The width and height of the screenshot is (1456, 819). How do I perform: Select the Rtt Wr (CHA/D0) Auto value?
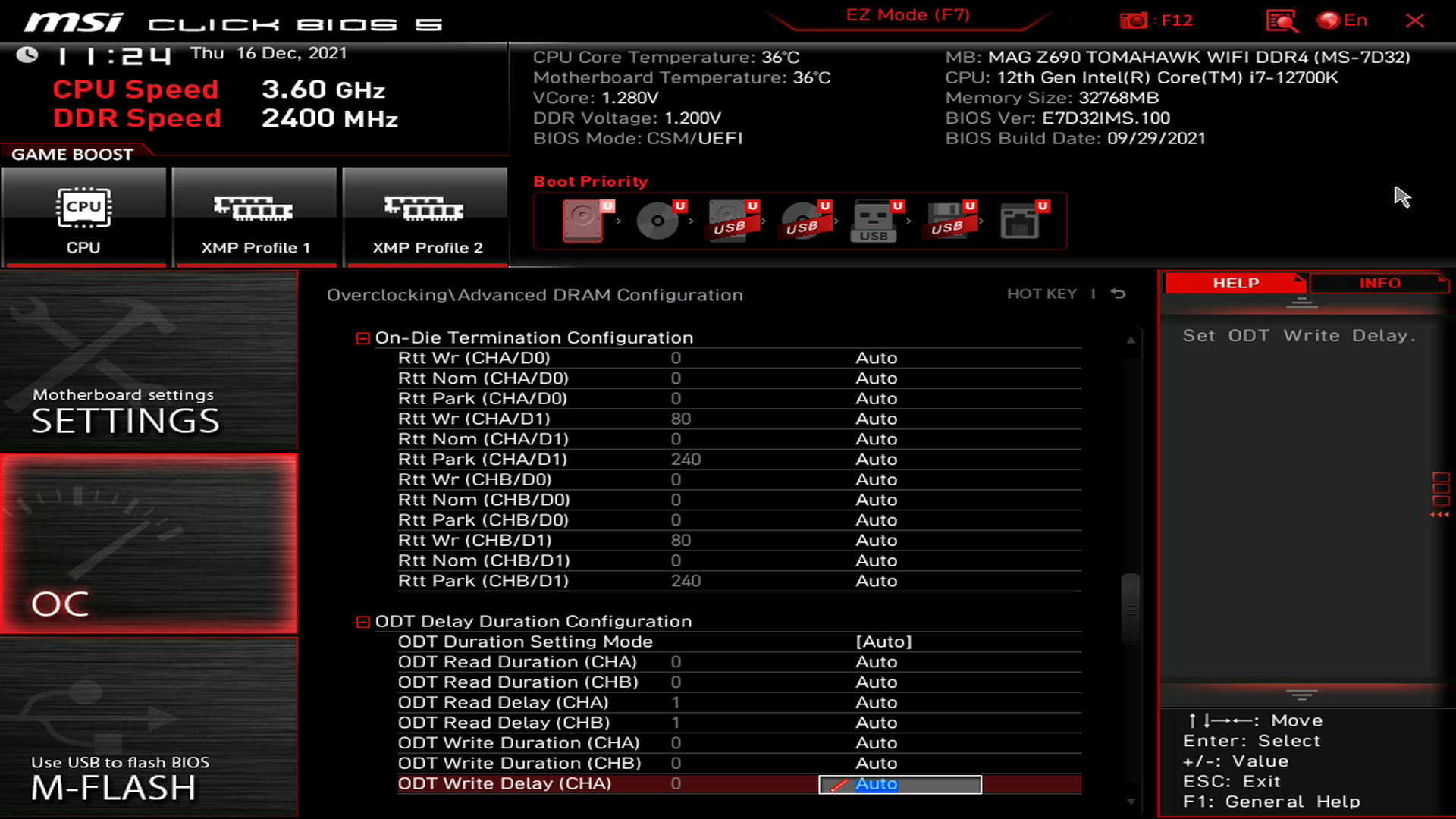[x=876, y=358]
